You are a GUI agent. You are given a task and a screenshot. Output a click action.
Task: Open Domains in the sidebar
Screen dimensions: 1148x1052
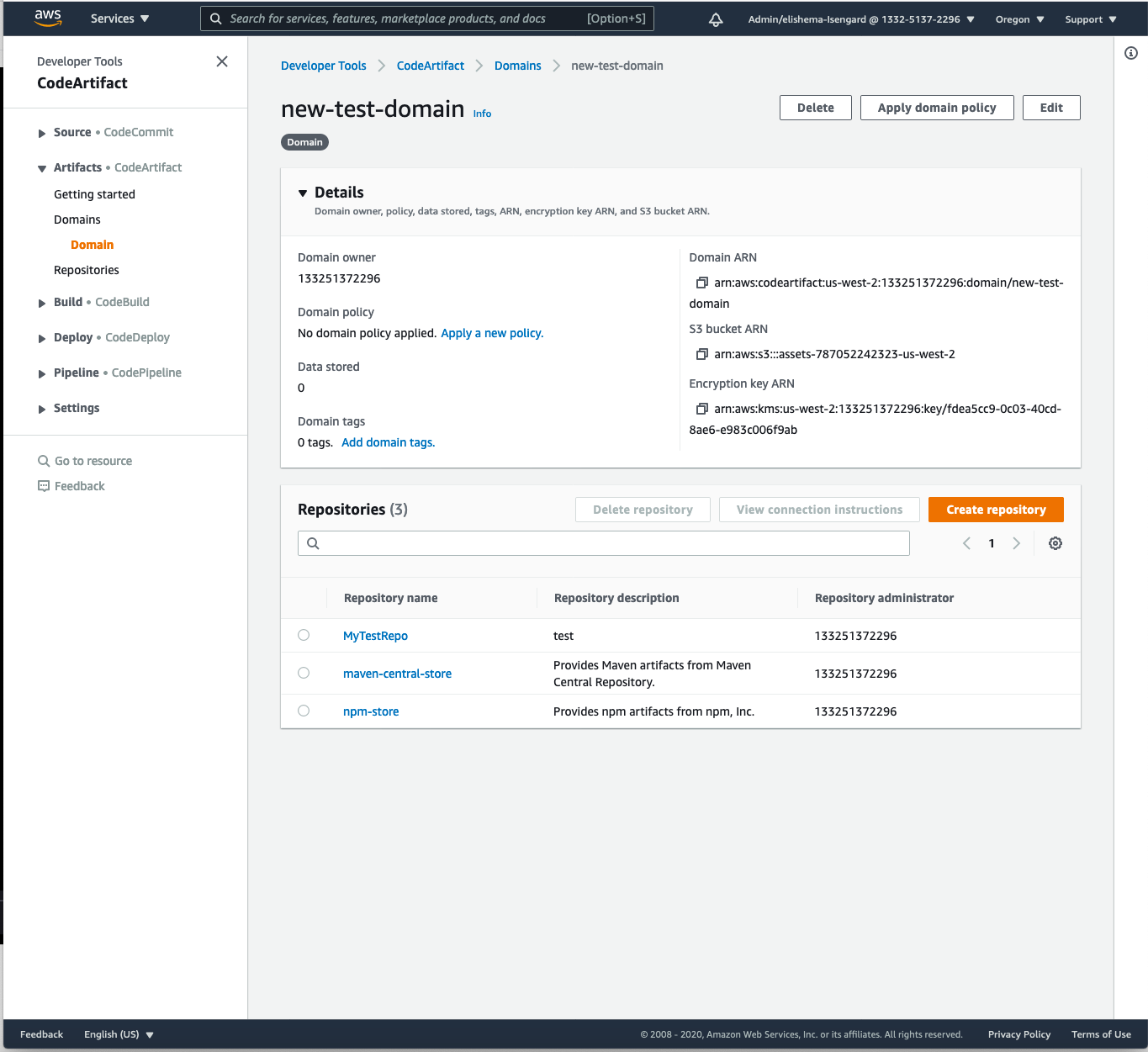(77, 219)
